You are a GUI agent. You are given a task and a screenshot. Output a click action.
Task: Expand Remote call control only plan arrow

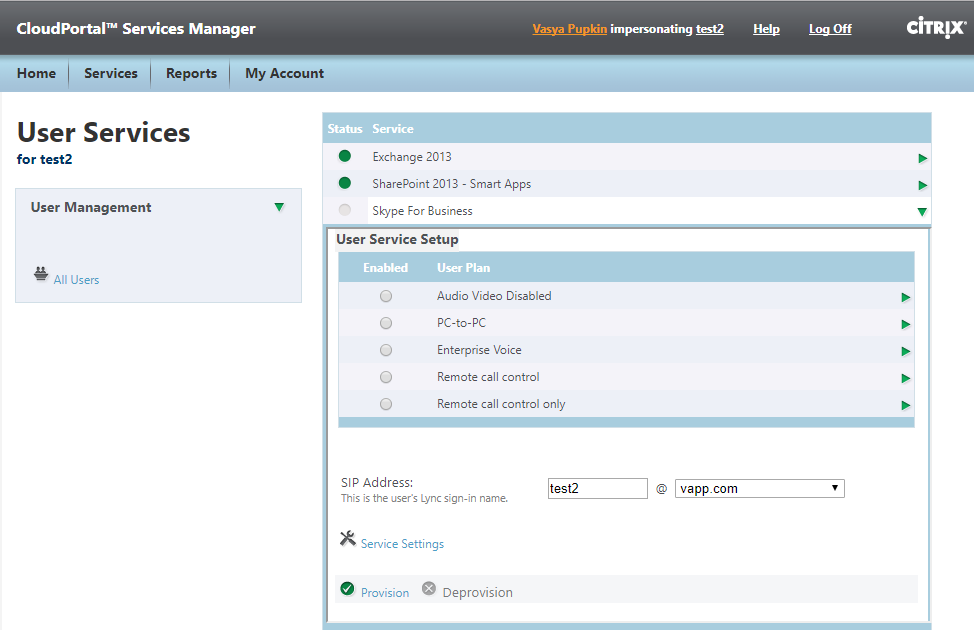pyautogui.click(x=906, y=406)
